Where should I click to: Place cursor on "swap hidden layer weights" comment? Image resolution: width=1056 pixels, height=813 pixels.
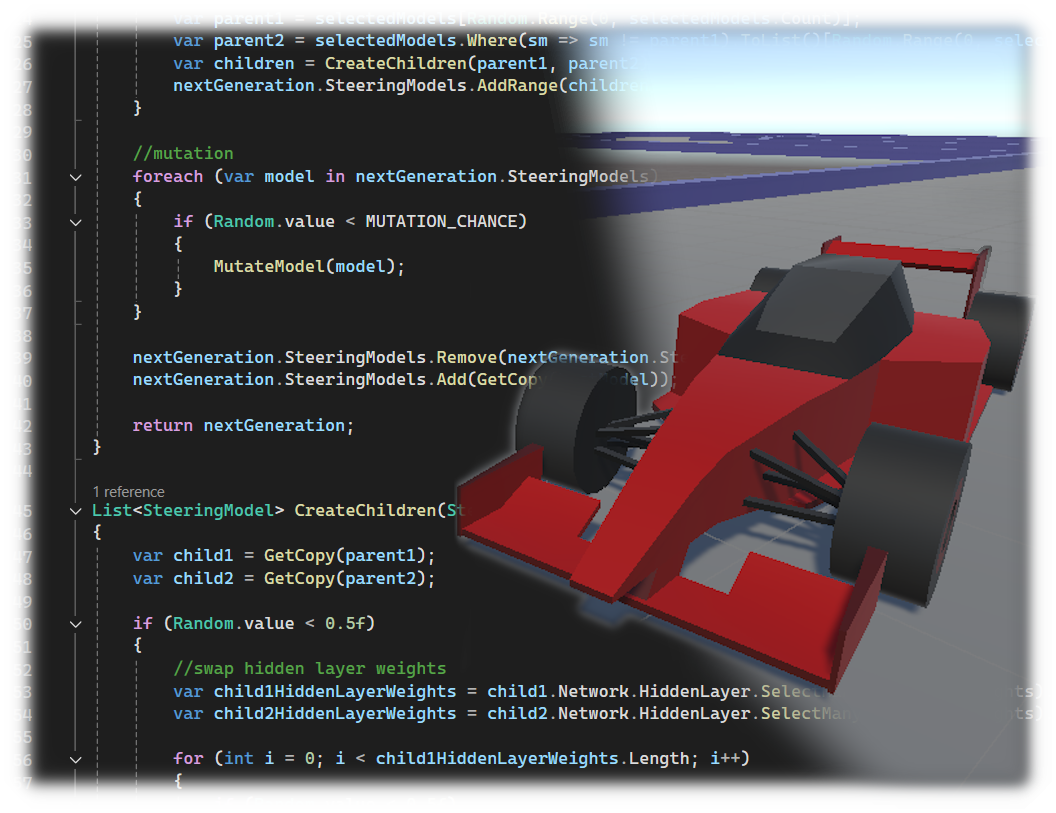(x=310, y=668)
